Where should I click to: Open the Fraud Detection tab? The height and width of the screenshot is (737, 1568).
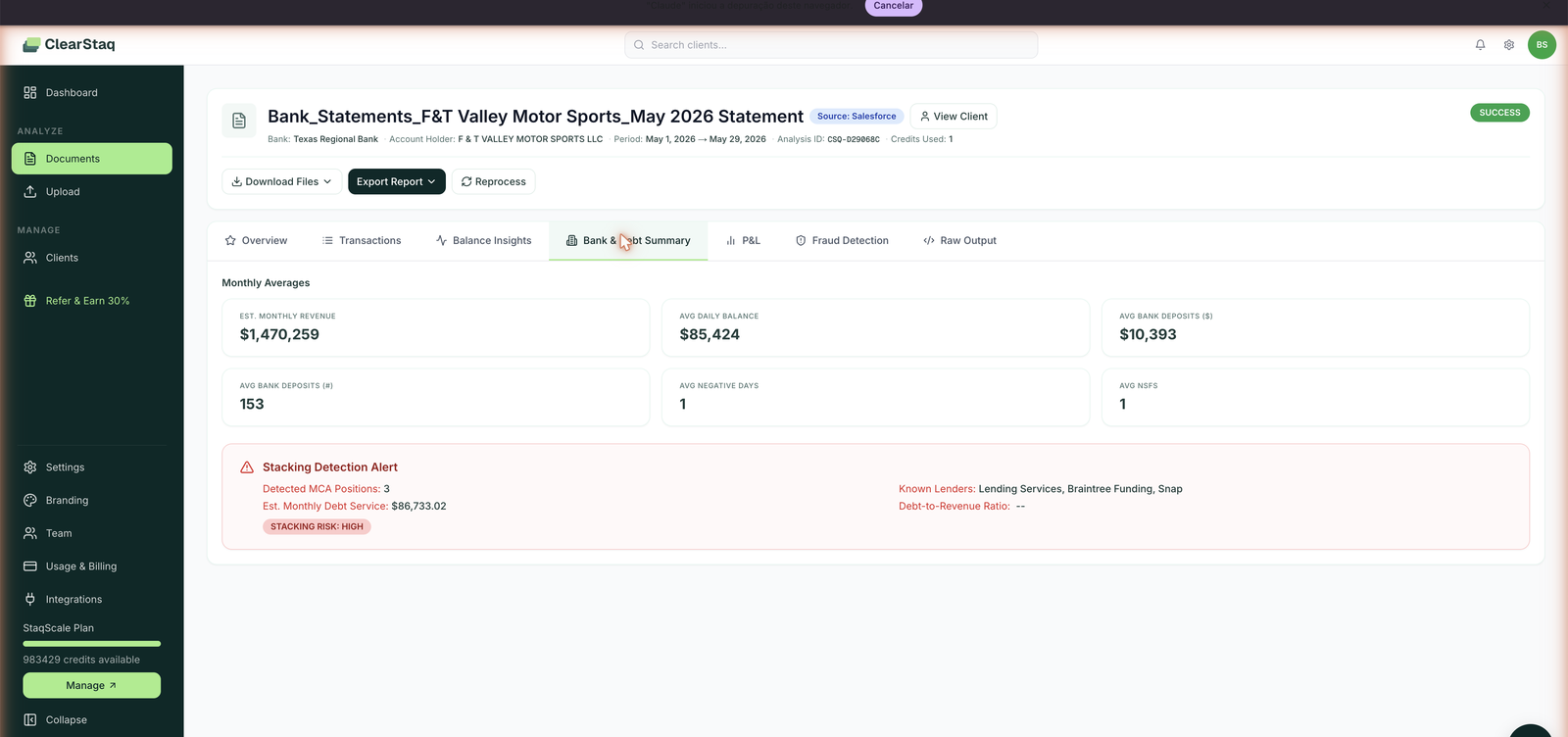click(842, 240)
